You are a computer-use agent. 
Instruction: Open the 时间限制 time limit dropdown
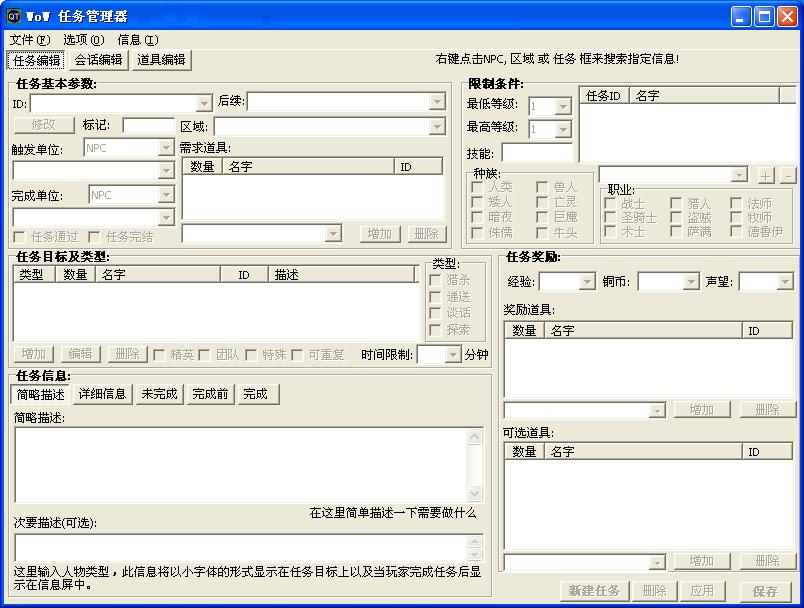[x=452, y=354]
